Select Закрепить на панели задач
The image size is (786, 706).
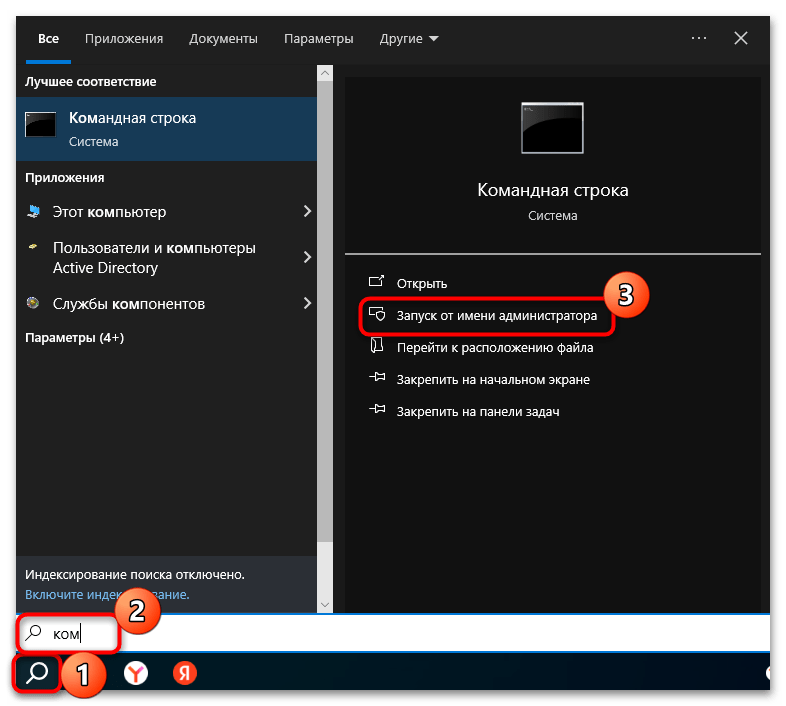click(476, 411)
